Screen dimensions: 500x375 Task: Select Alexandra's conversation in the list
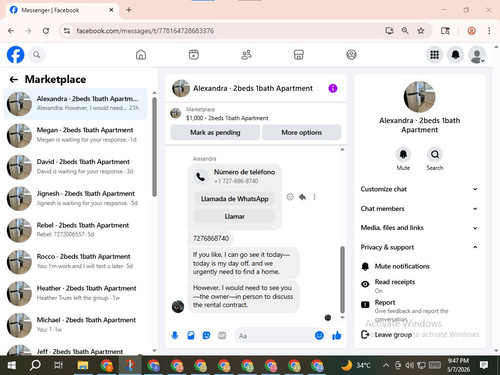[75, 104]
